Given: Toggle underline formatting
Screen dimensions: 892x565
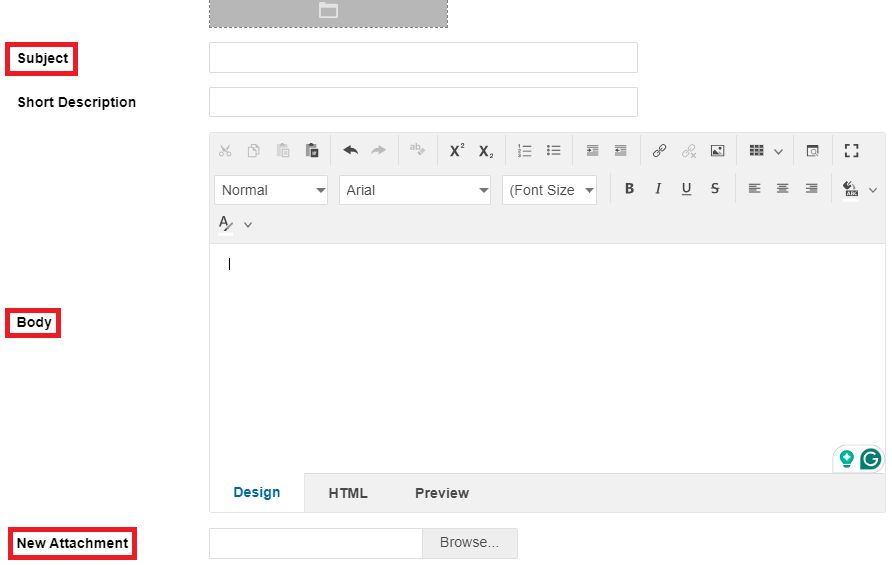Looking at the screenshot, I should pos(686,189).
